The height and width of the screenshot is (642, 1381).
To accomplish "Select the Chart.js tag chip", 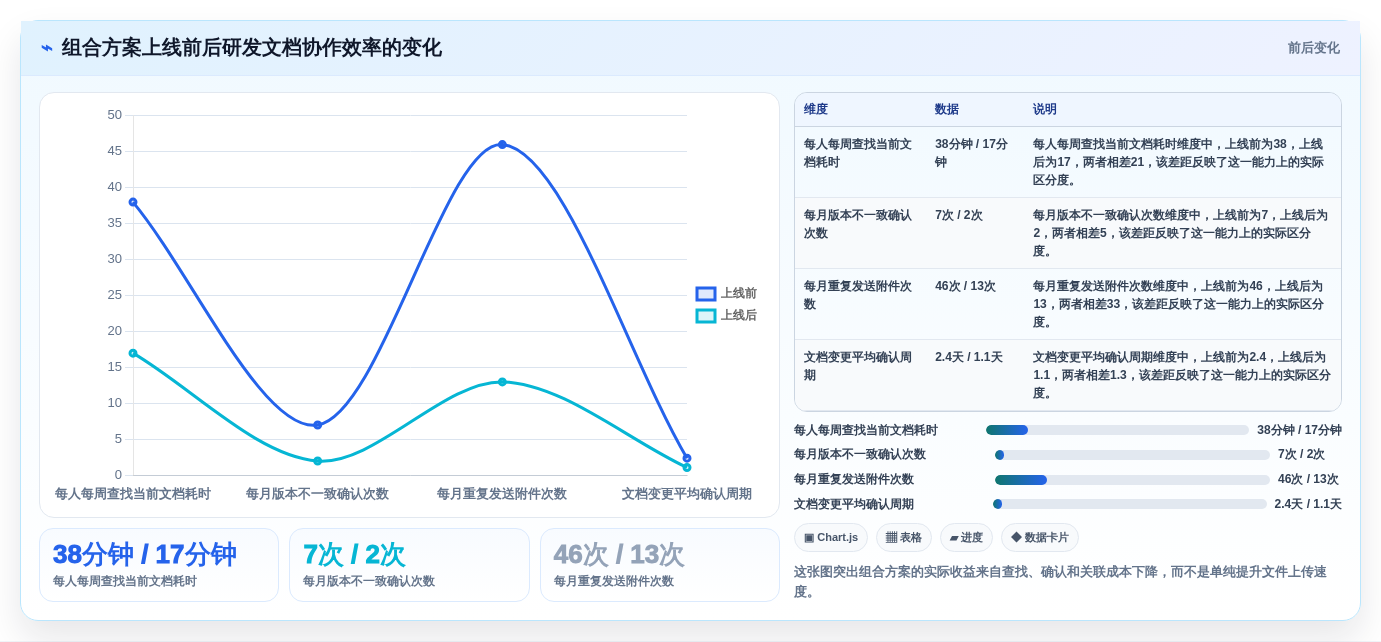I will pyautogui.click(x=831, y=538).
